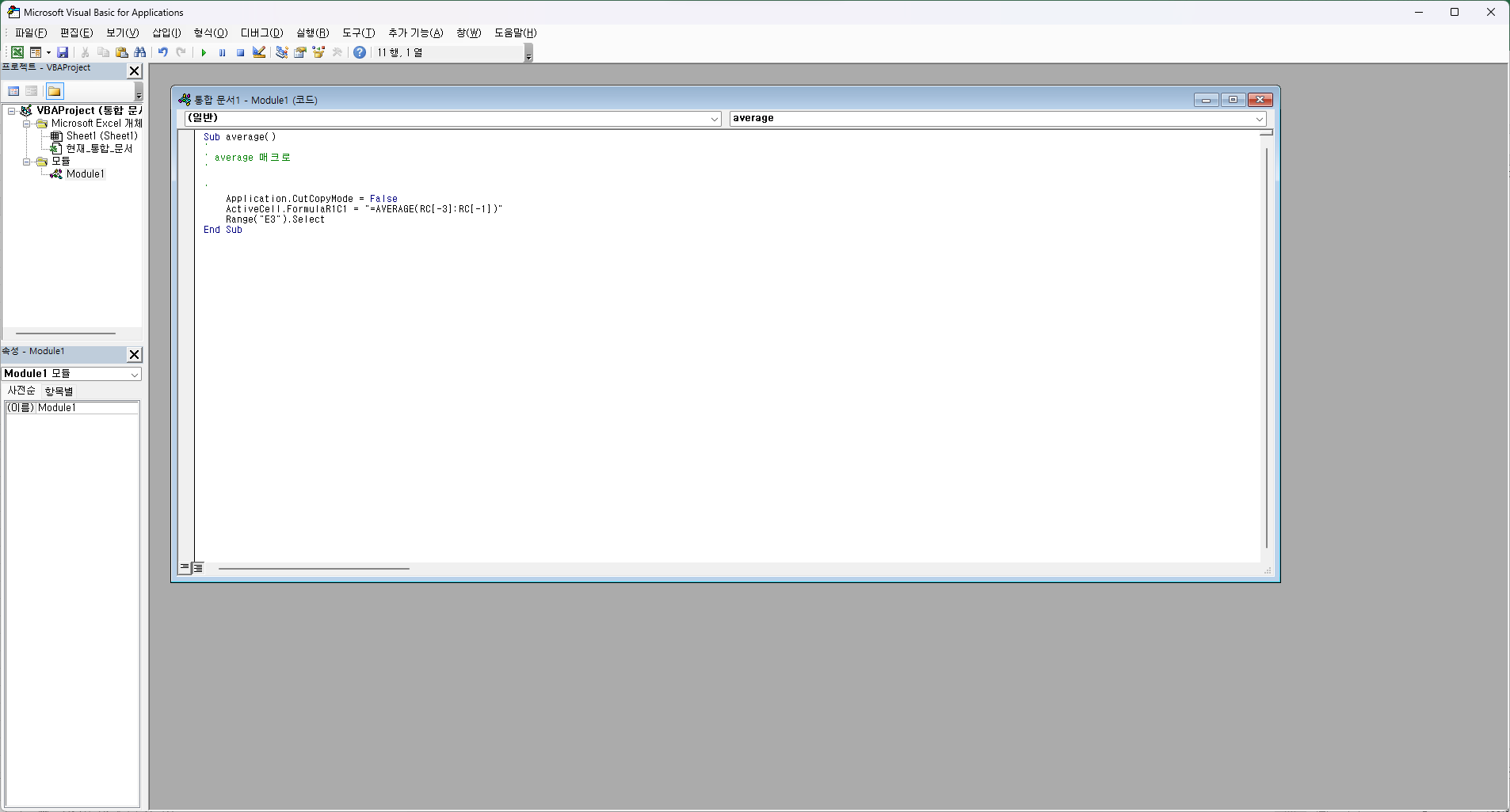Viewport: 1510px width, 812px height.
Task: Open the Insert object dropdown arrow
Action: pyautogui.click(x=48, y=52)
